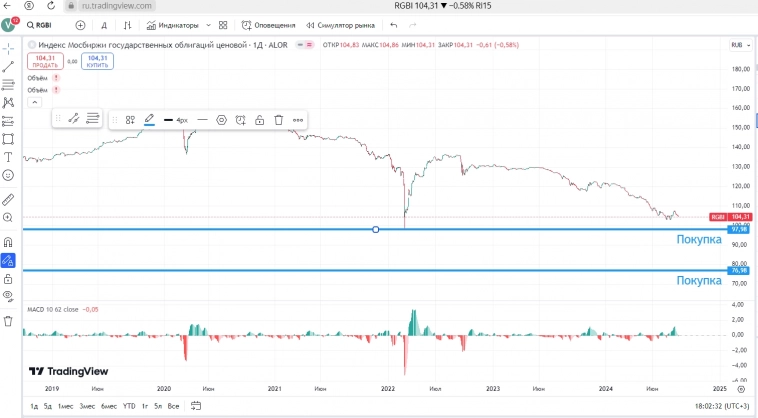Select the 1мес time range
Screen dimensions: 758x418
(65, 406)
